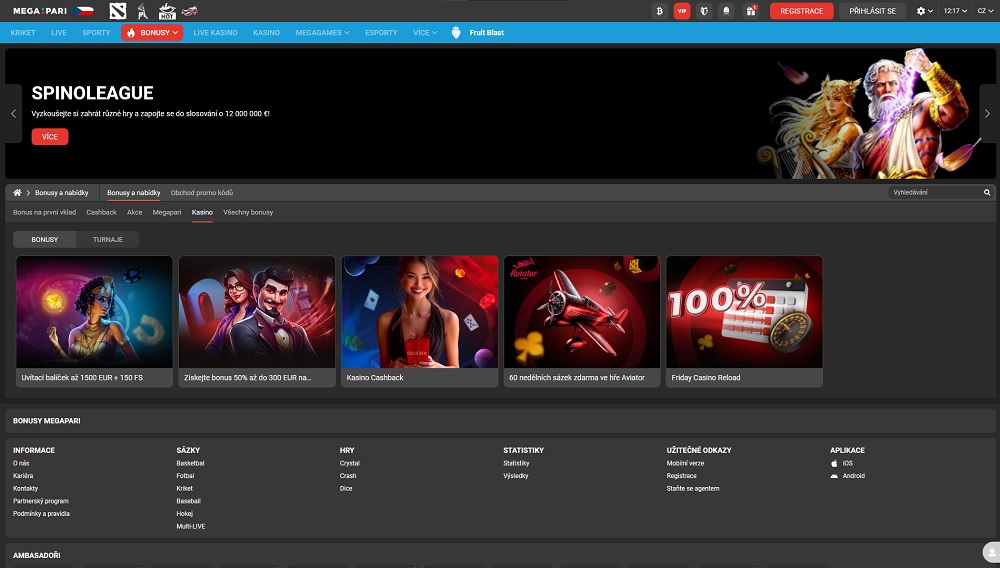
Task: Click the PŘIHLÁSIT SE button
Action: (872, 11)
